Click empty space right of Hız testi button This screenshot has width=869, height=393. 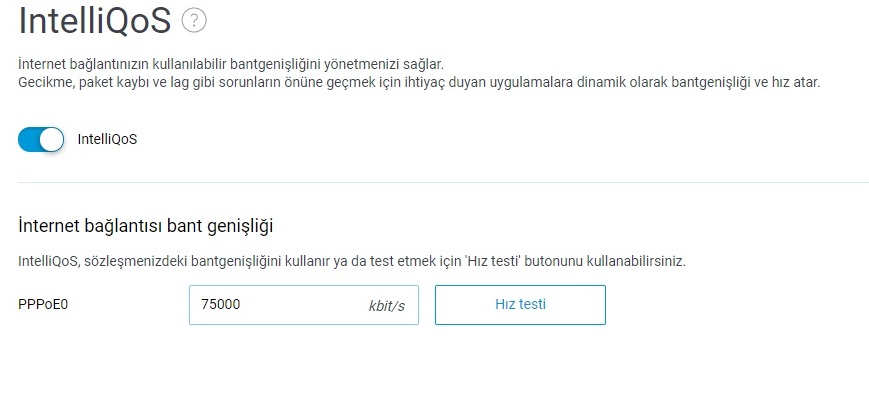(737, 305)
